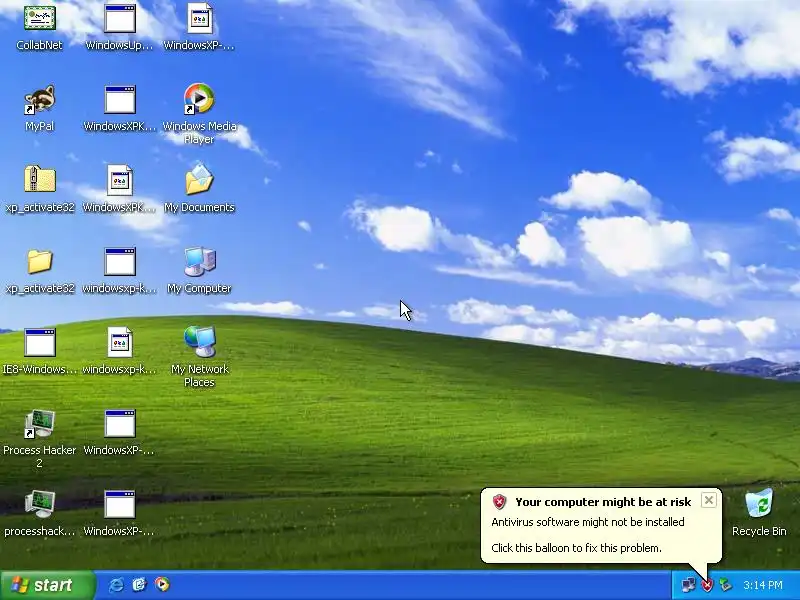Launch Internet Explorer from Quick Launch
The height and width of the screenshot is (600, 800).
[116, 585]
